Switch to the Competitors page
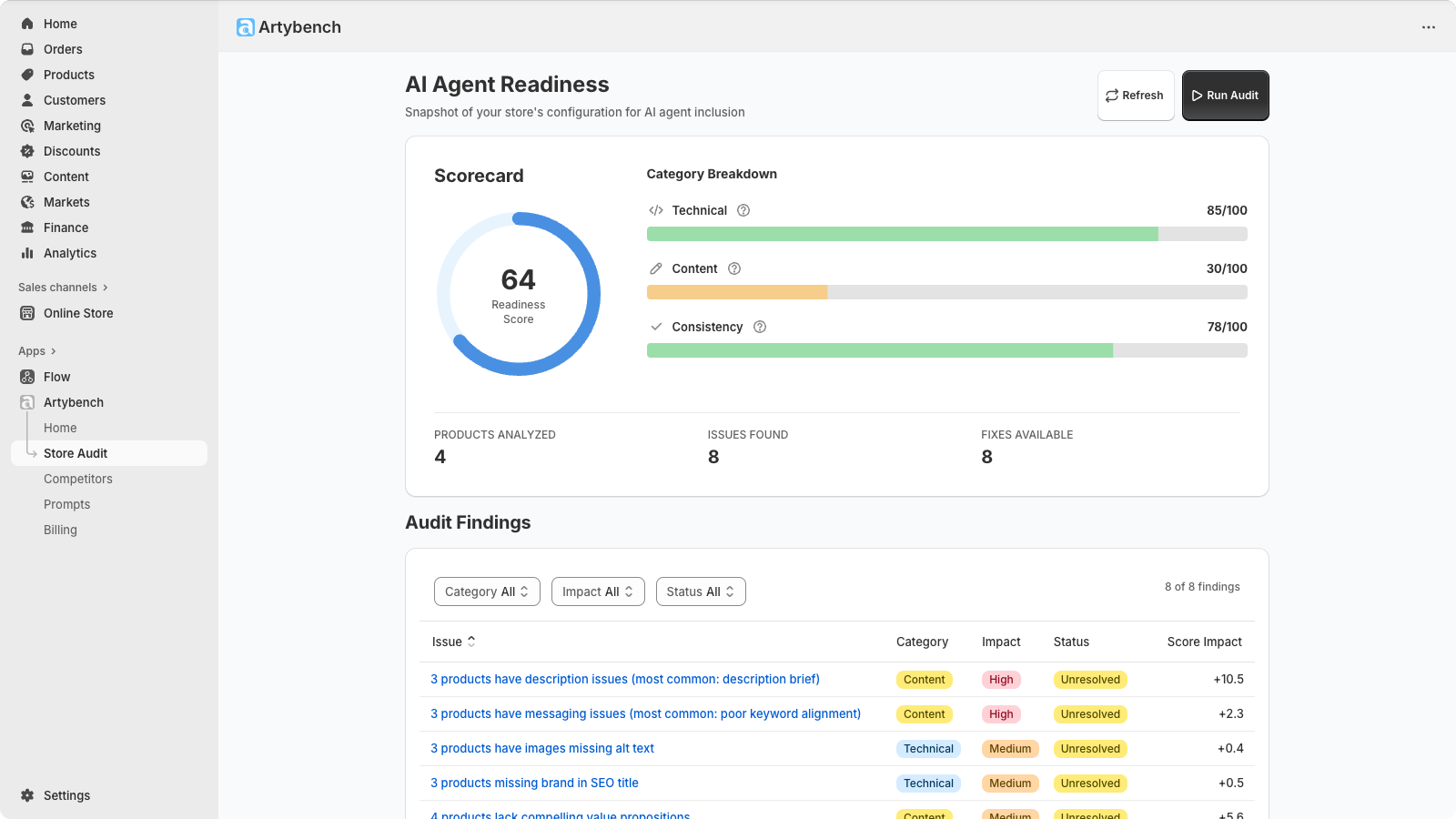This screenshot has height=819, width=1456. [x=77, y=479]
